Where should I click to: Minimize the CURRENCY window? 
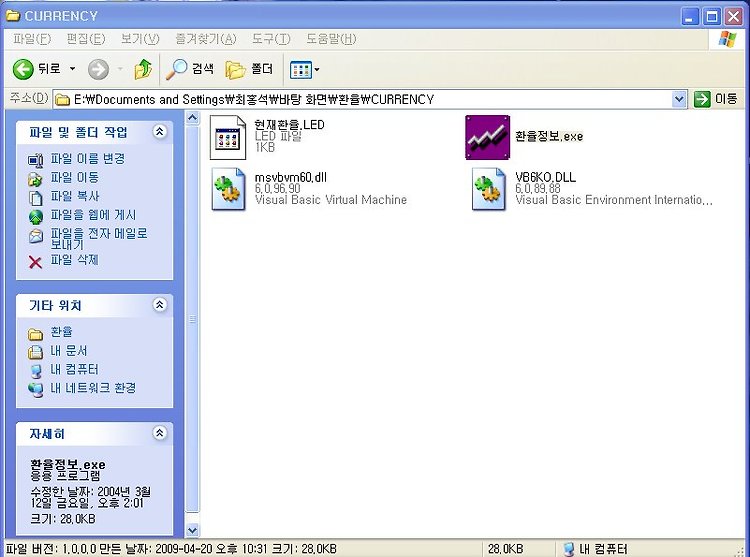tap(689, 17)
